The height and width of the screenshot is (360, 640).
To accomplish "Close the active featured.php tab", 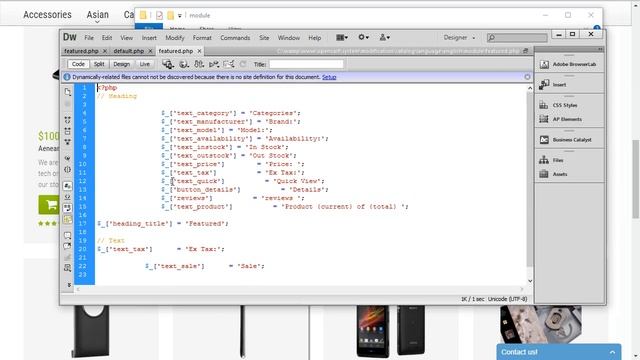I will click(199, 51).
